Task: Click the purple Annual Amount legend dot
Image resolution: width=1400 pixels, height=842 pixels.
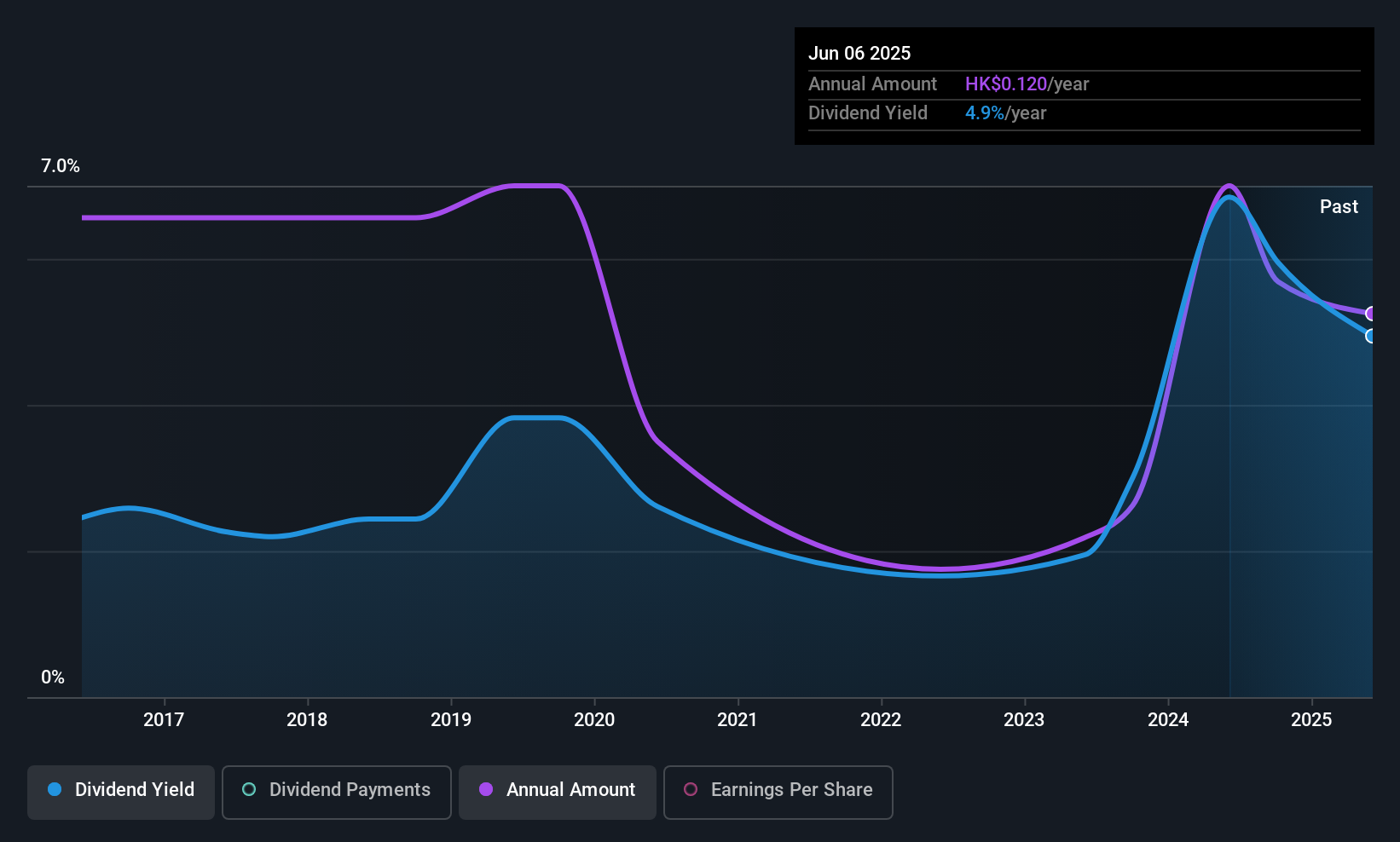Action: (486, 789)
